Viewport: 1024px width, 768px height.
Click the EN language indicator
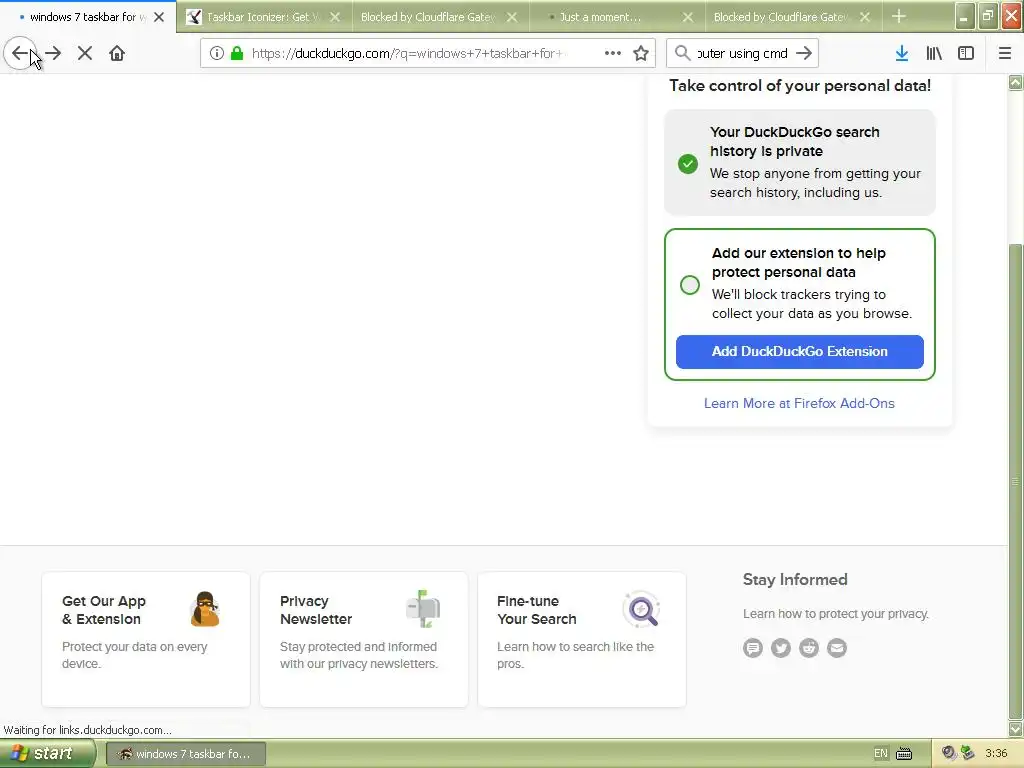click(881, 754)
